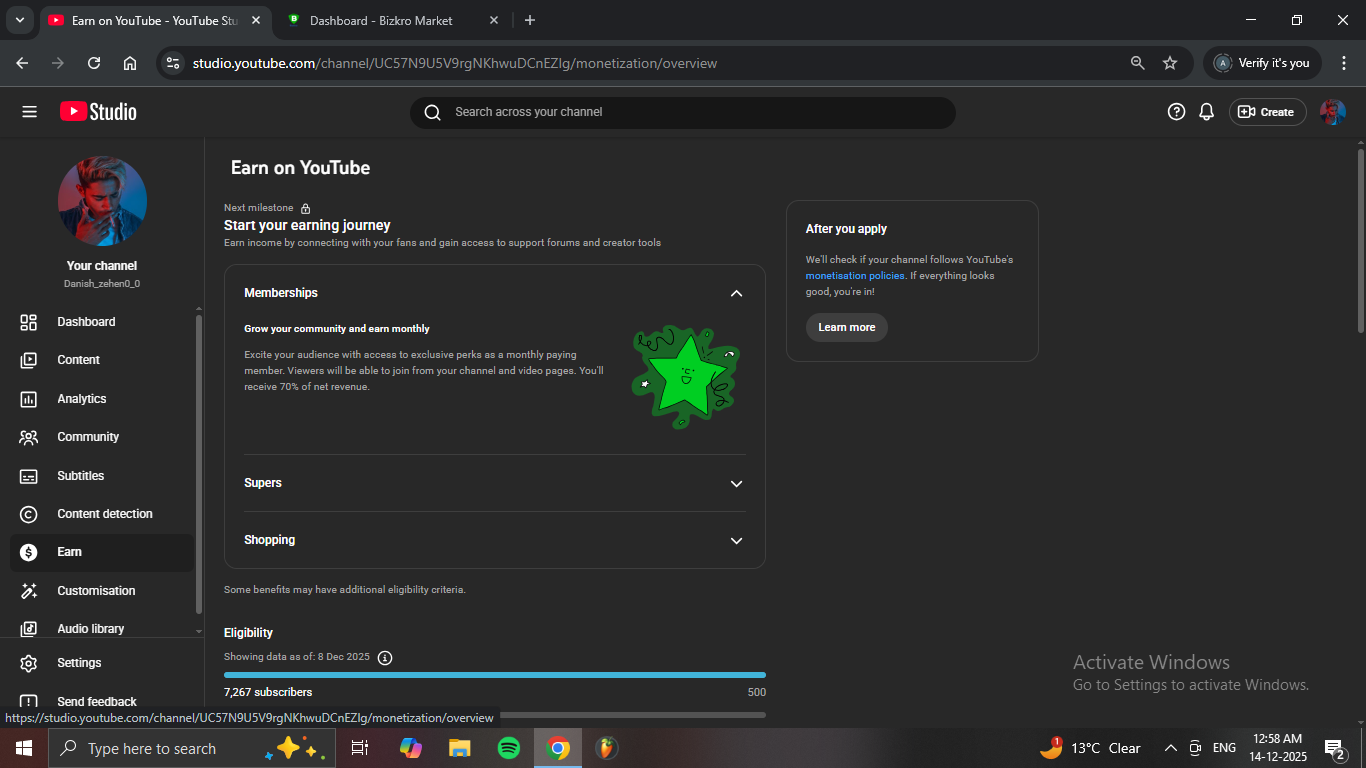Click the eligibility data info icon
The width and height of the screenshot is (1366, 768).
point(385,657)
